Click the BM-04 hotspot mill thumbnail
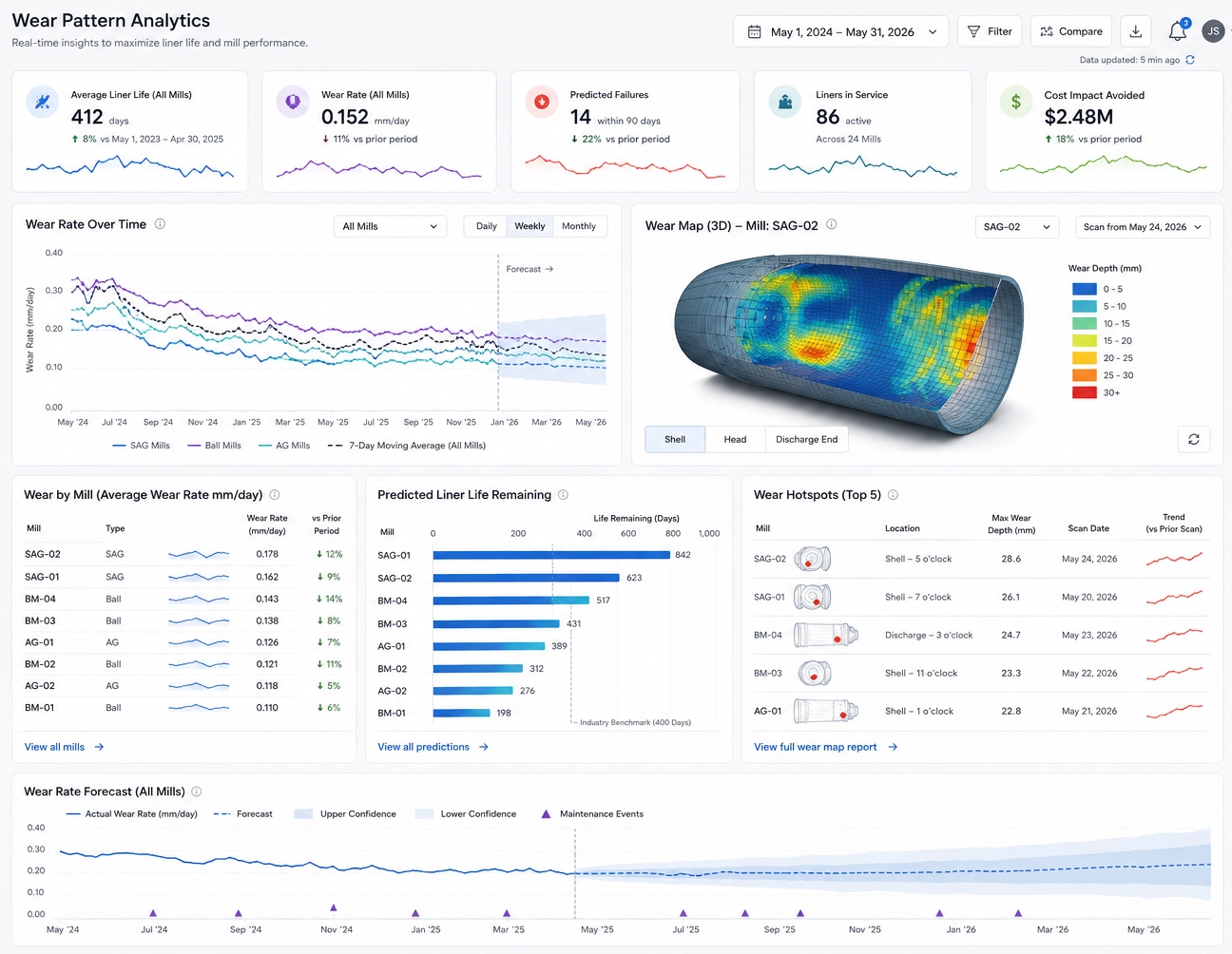Screen dimensions: 1232x954 pyautogui.click(x=825, y=635)
